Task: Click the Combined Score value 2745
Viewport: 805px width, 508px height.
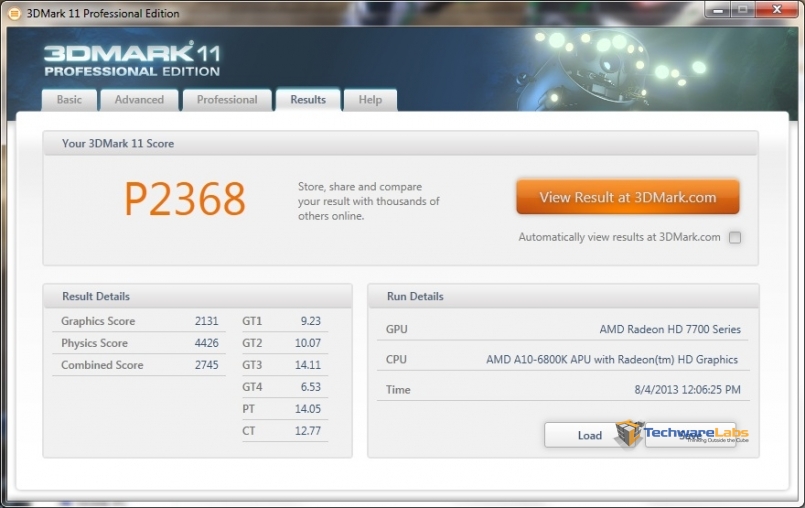Action: (x=206, y=365)
